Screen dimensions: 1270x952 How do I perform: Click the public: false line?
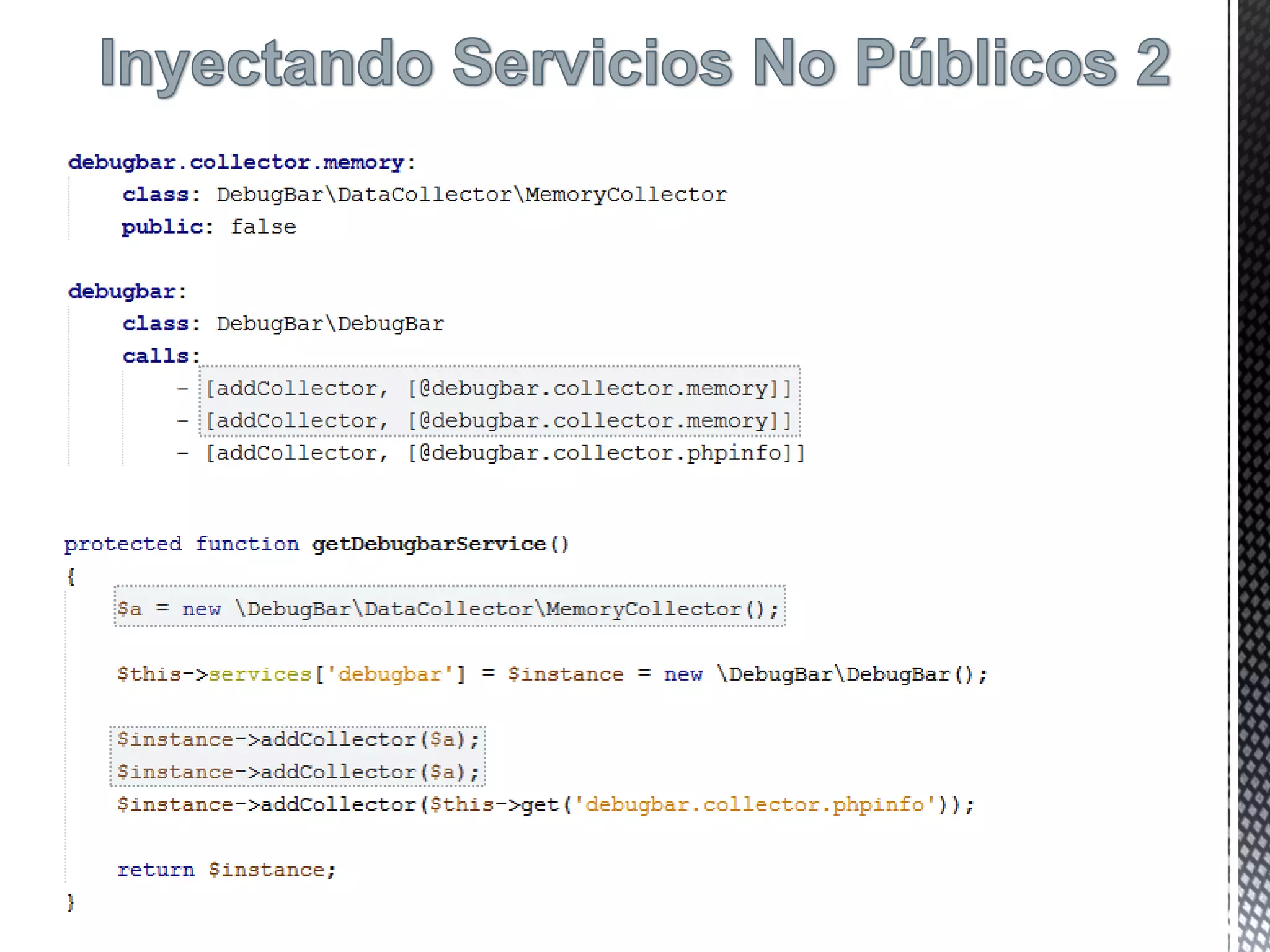pos(209,227)
